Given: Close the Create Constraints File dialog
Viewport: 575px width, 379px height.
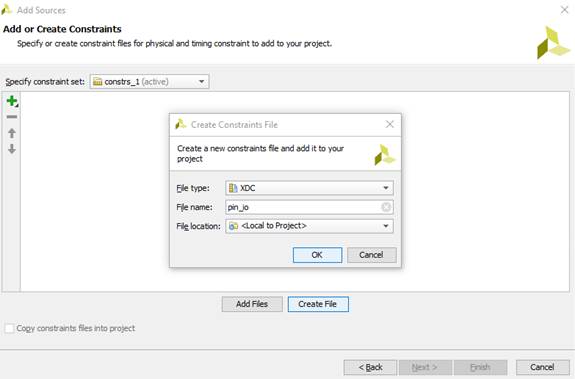Looking at the screenshot, I should pyautogui.click(x=389, y=124).
